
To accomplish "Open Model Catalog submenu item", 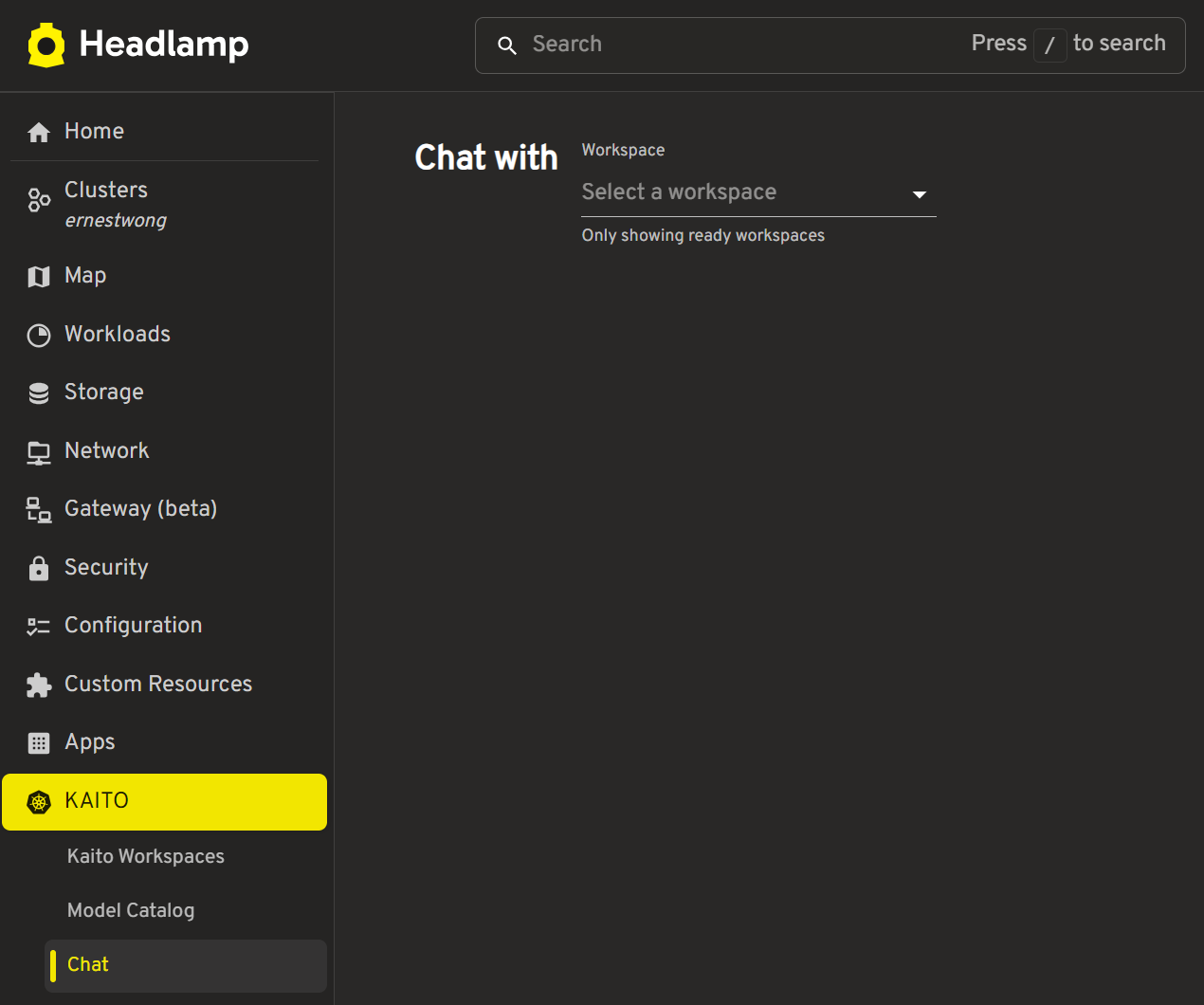I will [185, 911].
